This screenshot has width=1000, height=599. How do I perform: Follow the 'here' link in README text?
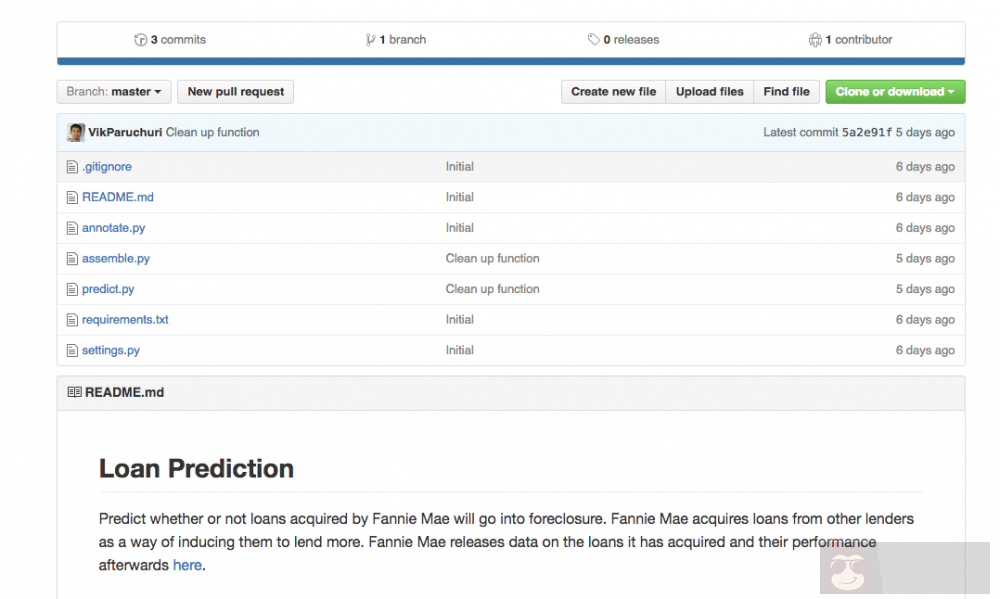(x=187, y=565)
